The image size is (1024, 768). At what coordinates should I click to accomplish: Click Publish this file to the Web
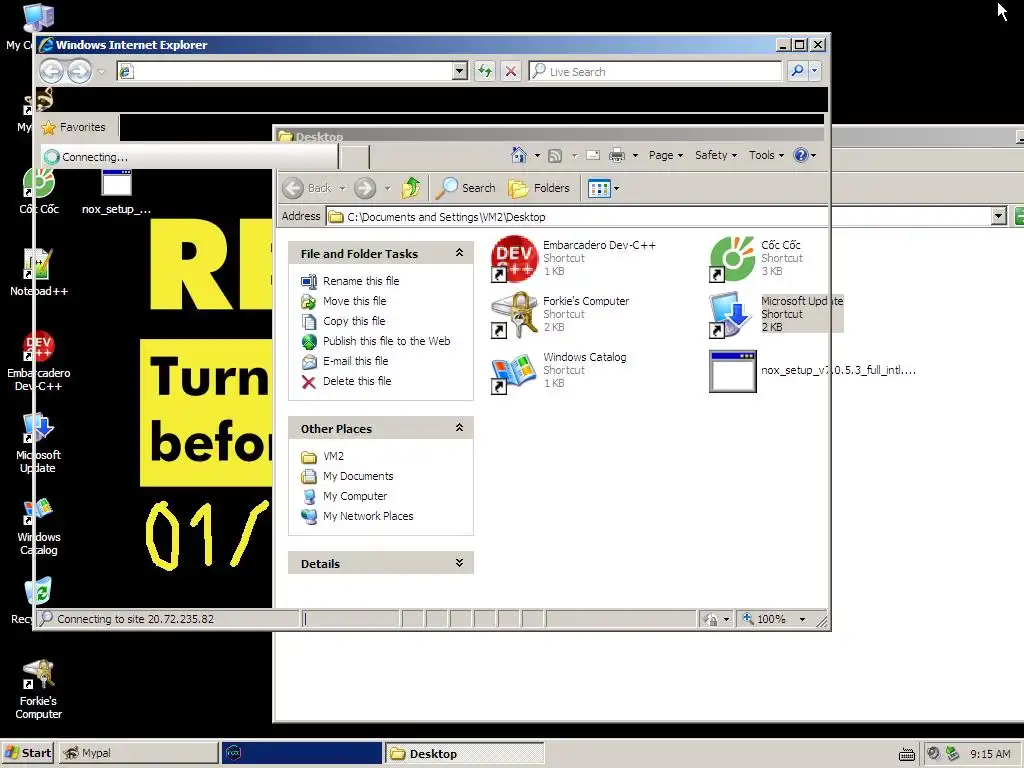pos(387,341)
